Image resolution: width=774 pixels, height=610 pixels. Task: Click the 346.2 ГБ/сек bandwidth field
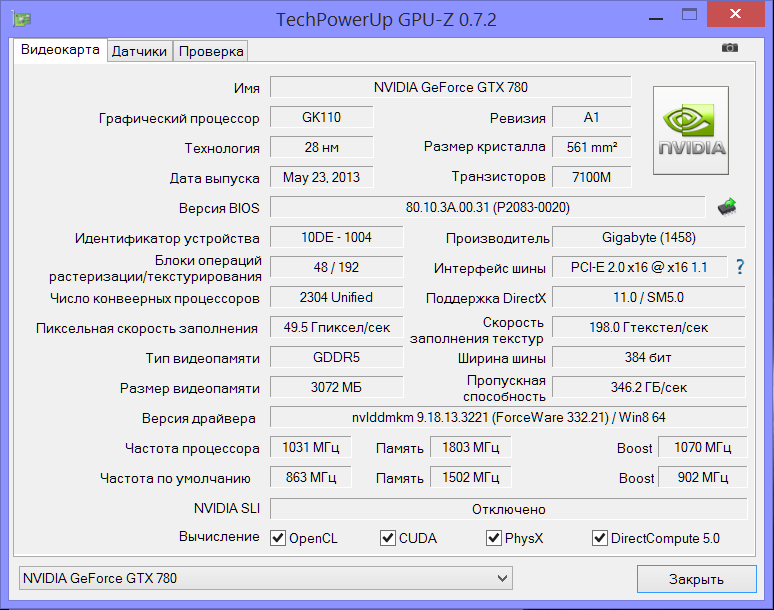coord(649,387)
